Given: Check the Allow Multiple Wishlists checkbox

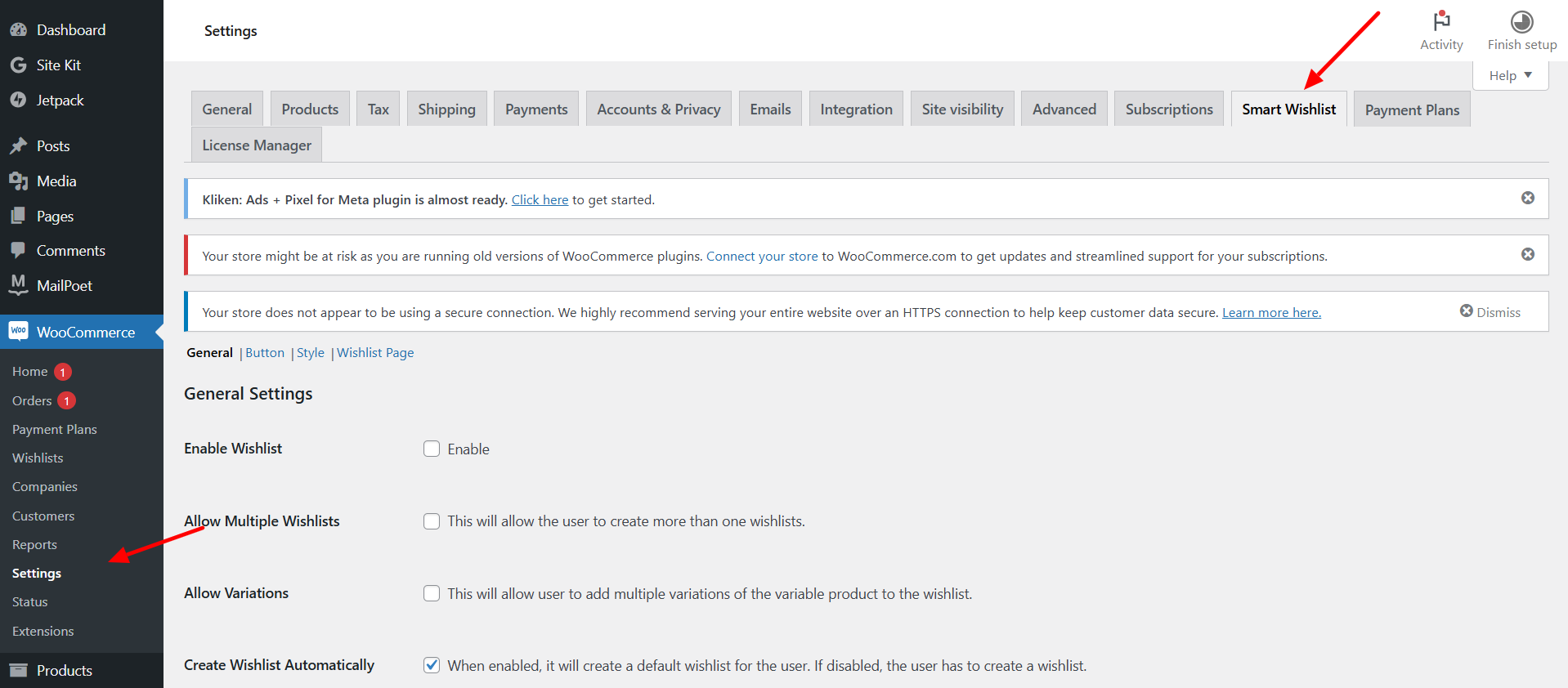Looking at the screenshot, I should click(x=432, y=521).
